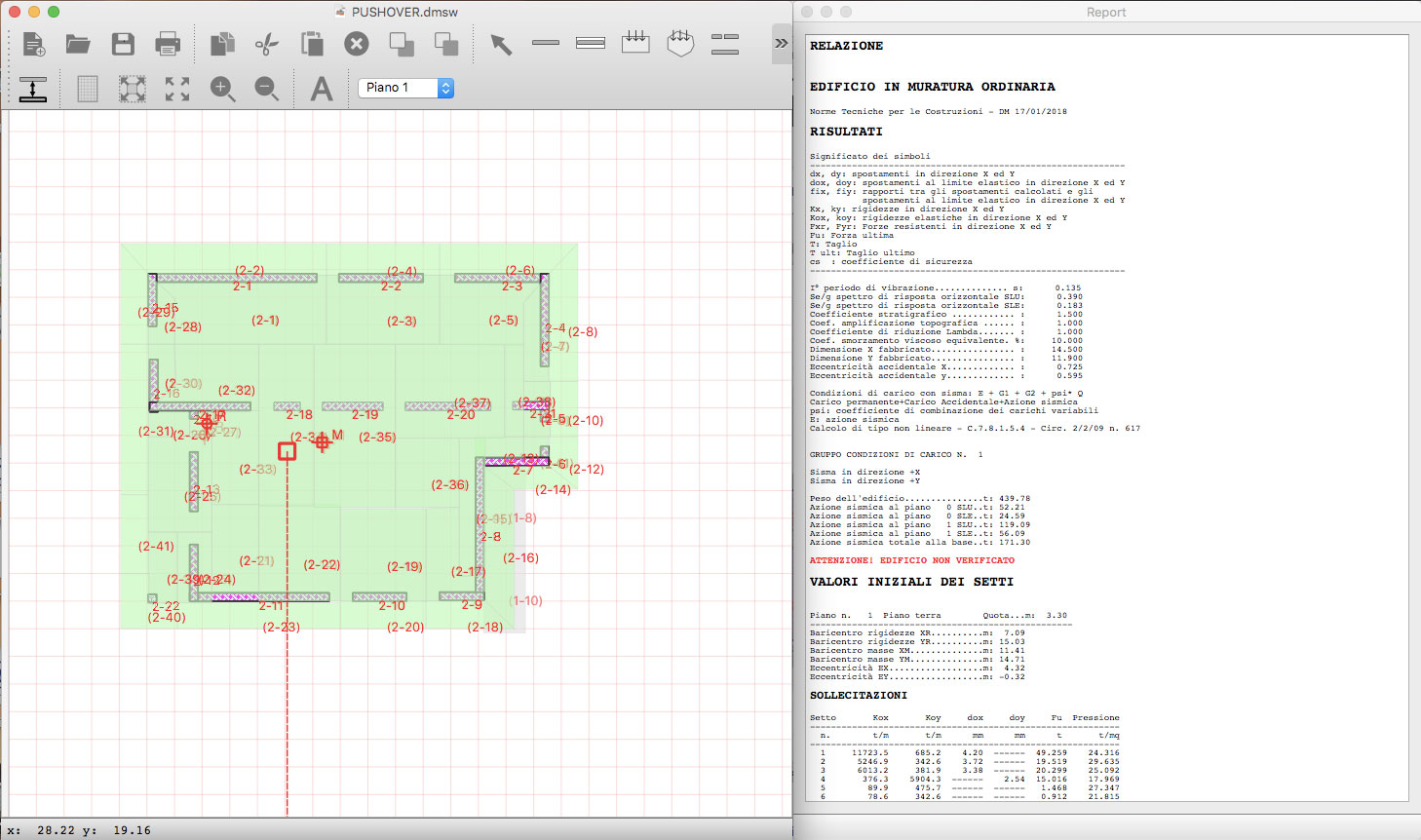Delete selection with the circled X icon
The width and height of the screenshot is (1421, 840).
(357, 44)
